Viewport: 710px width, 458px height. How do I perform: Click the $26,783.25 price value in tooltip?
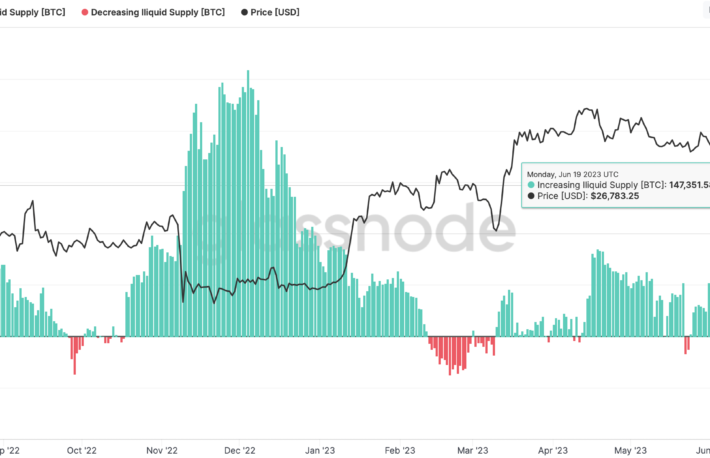pos(614,196)
